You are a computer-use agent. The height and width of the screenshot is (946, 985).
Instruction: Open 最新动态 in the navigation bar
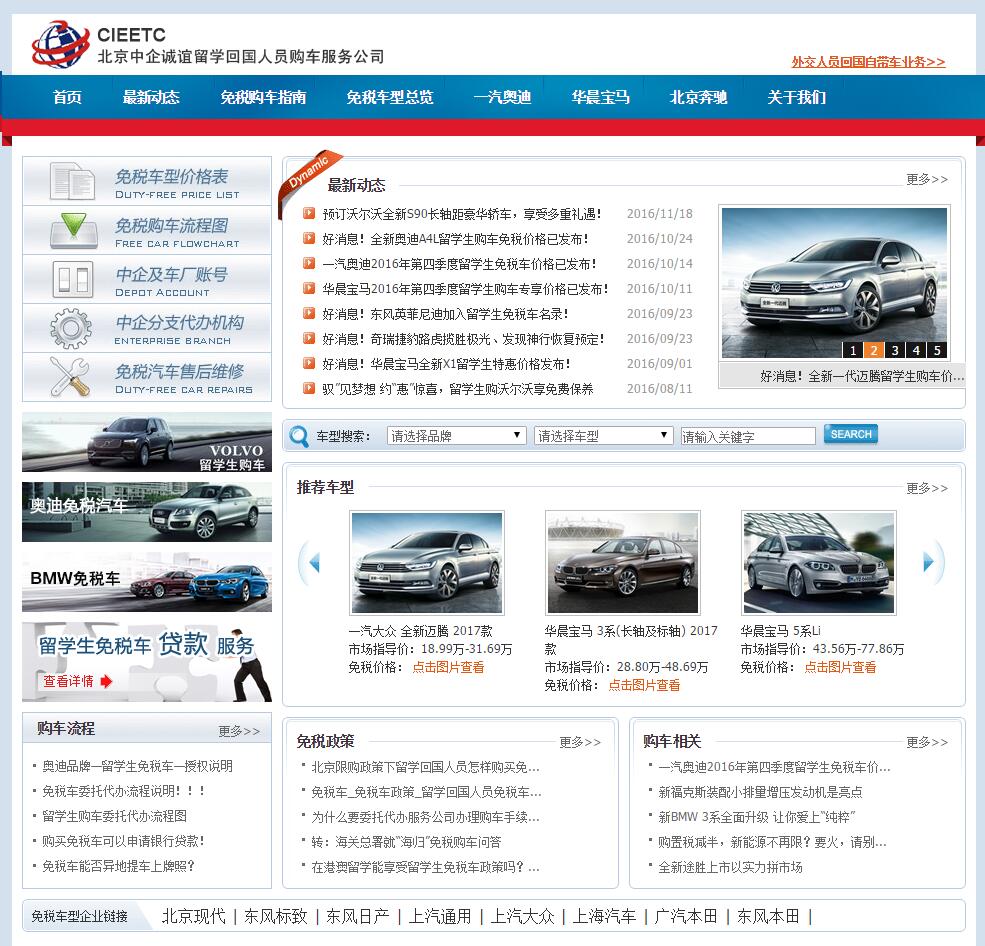tap(151, 97)
